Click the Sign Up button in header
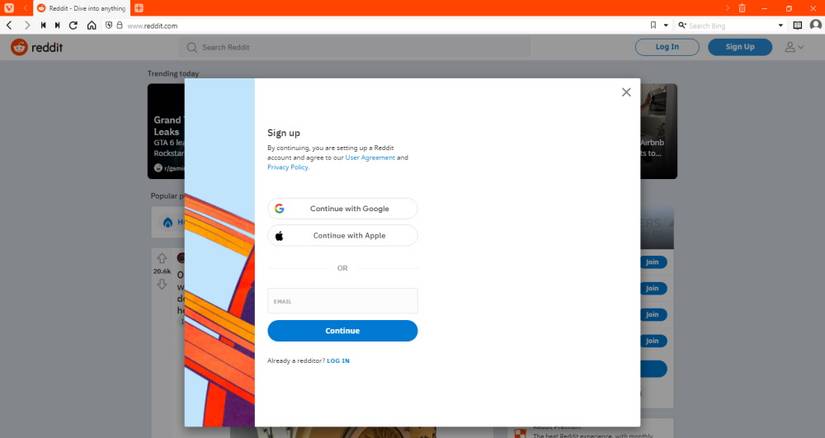825x438 pixels. pos(740,47)
